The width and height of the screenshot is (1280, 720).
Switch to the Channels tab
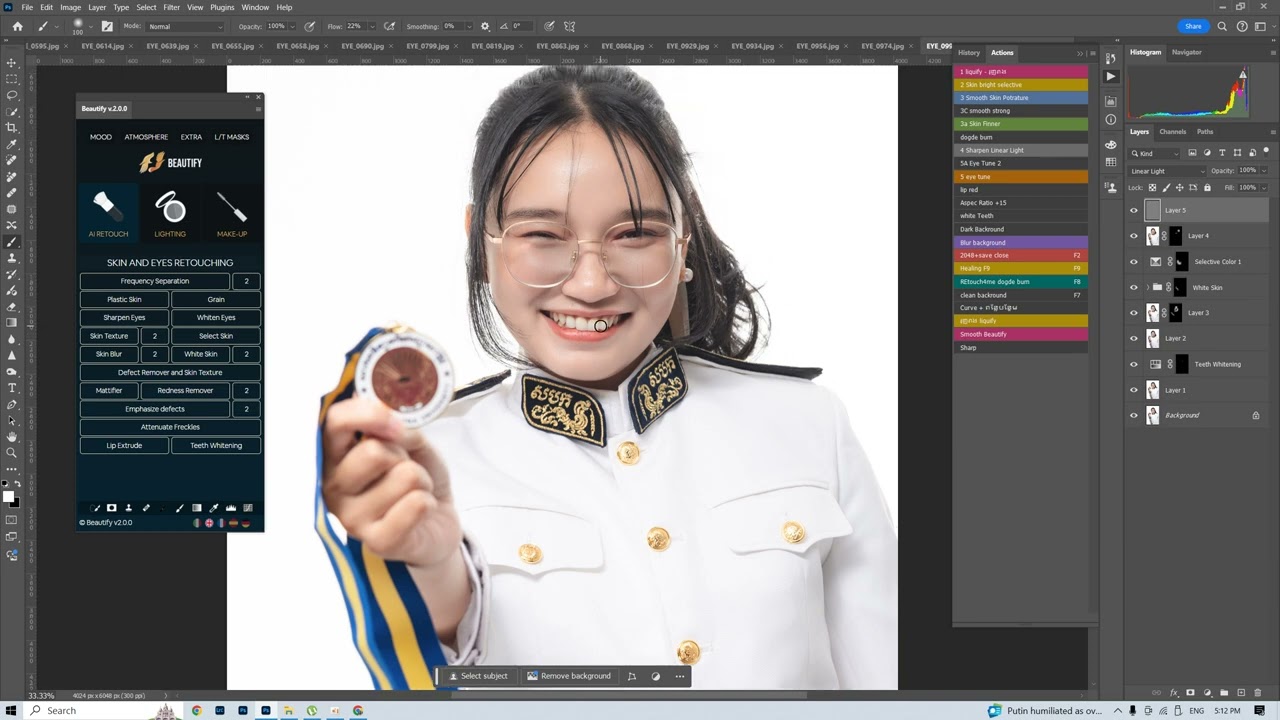pyautogui.click(x=1173, y=132)
